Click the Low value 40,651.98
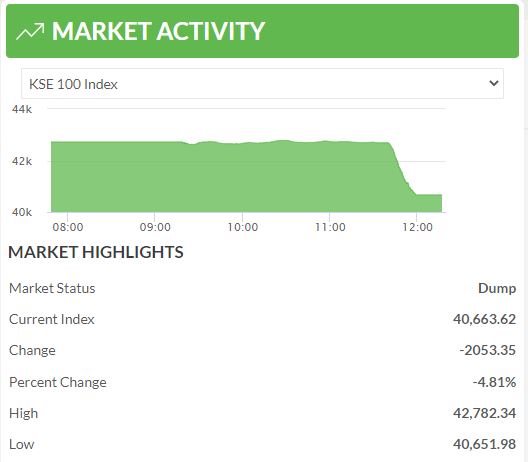 (484, 444)
